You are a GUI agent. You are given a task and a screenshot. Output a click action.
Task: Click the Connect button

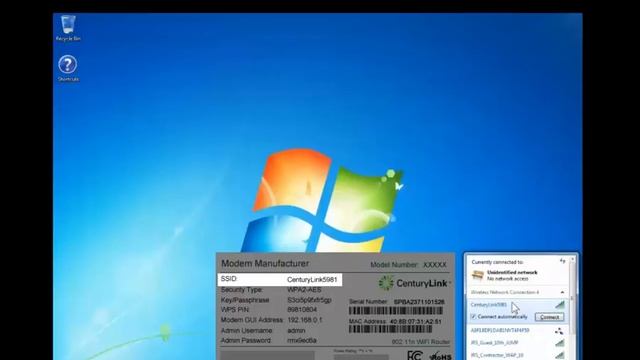549,317
